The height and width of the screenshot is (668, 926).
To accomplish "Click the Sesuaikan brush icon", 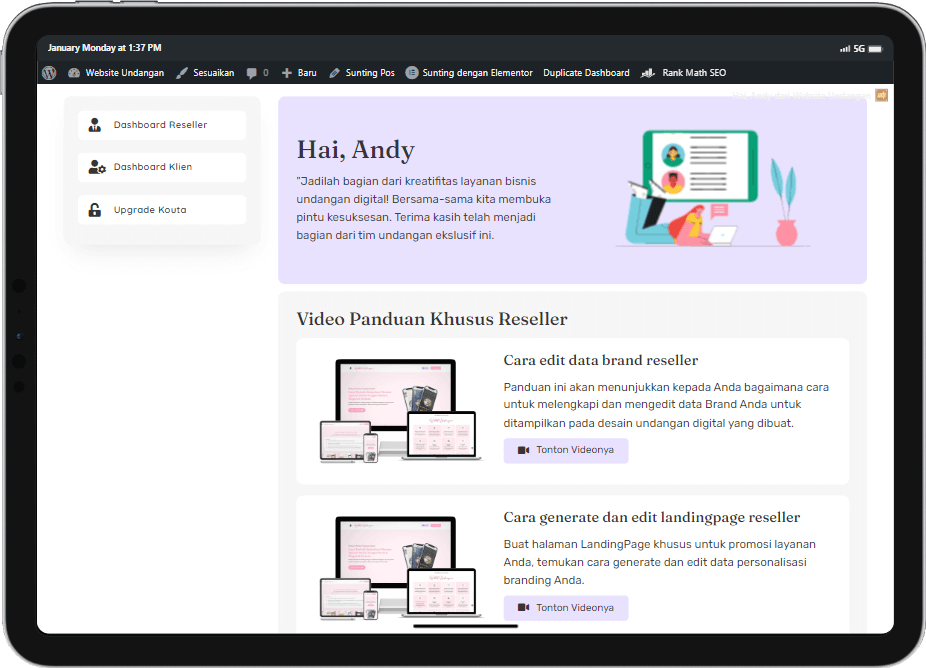I will point(182,73).
